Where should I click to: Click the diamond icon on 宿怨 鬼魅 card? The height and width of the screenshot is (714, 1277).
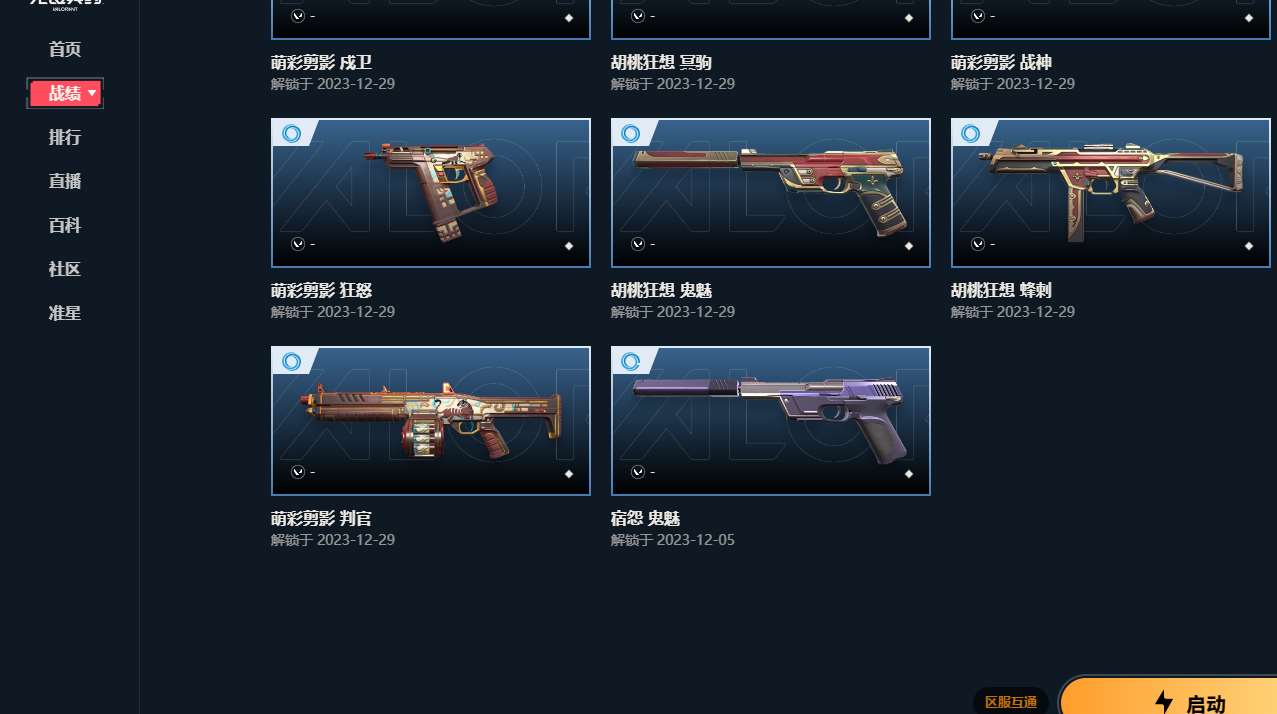[909, 474]
